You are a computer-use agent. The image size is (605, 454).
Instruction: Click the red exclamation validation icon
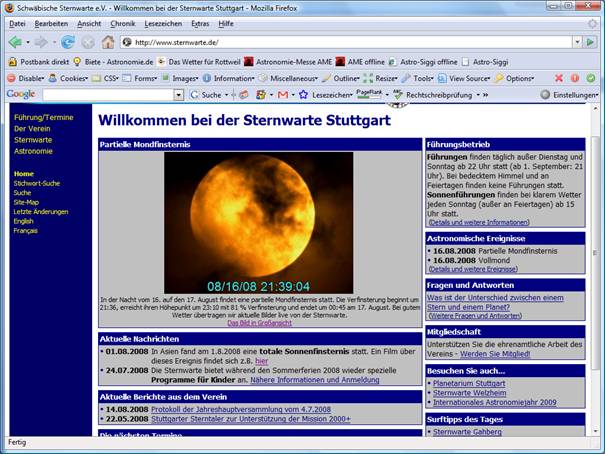575,78
